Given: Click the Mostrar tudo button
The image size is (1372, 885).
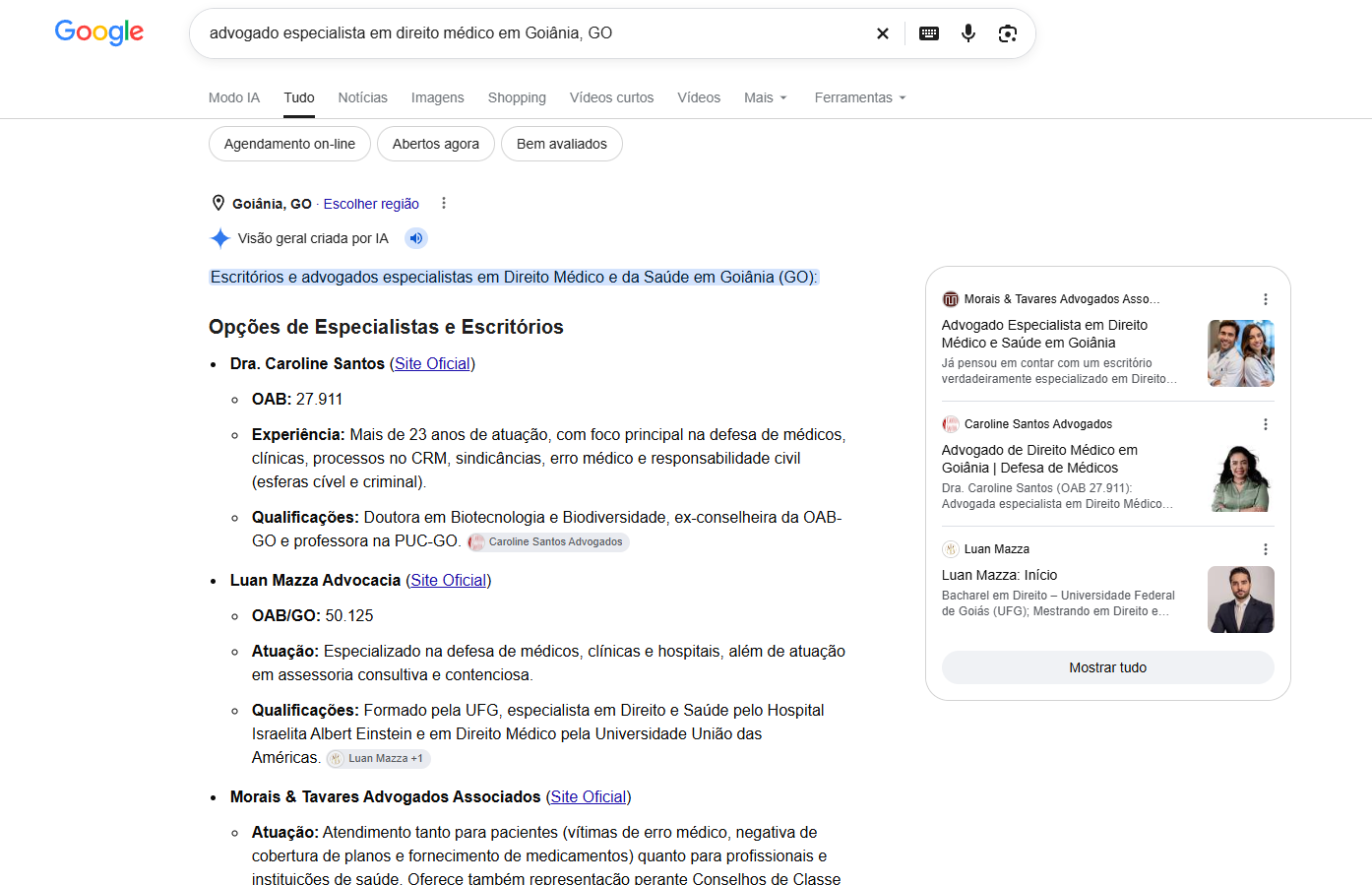Looking at the screenshot, I should pyautogui.click(x=1108, y=667).
